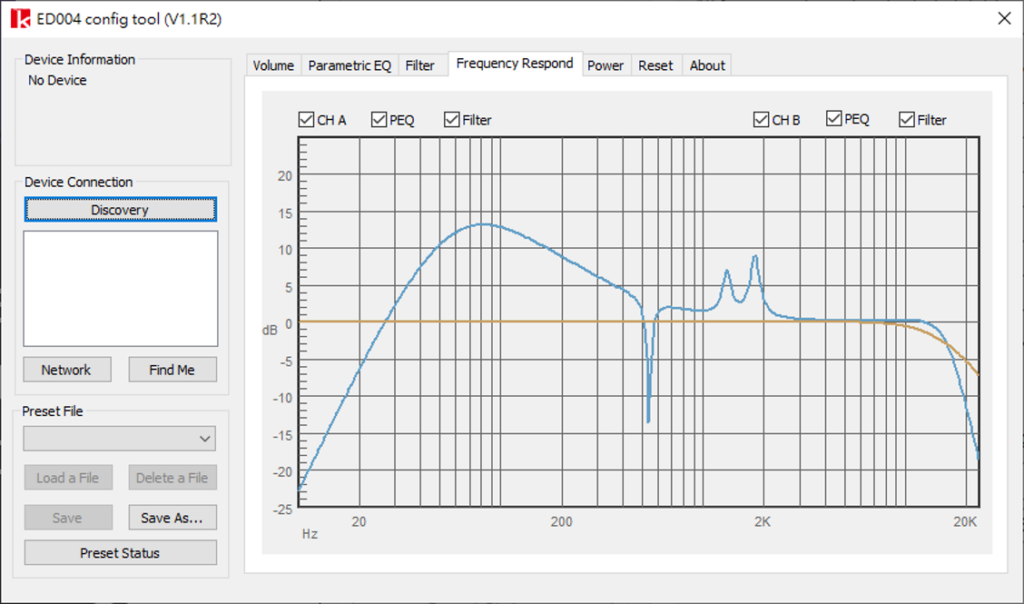Toggle the PEQ checkbox for channel A
Viewport: 1024px width, 604px height.
point(379,119)
